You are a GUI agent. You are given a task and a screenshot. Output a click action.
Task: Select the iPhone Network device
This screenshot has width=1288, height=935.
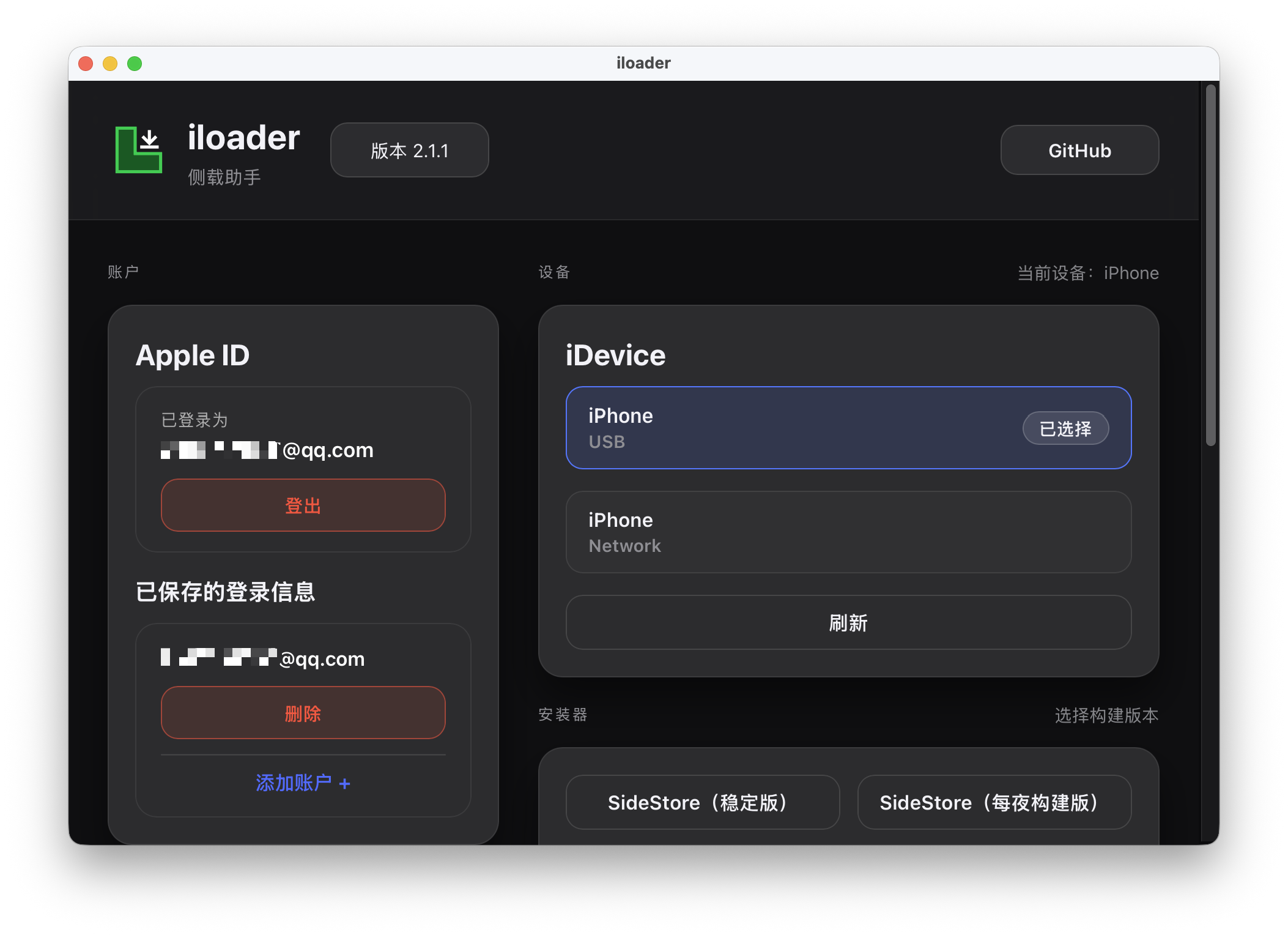click(848, 532)
